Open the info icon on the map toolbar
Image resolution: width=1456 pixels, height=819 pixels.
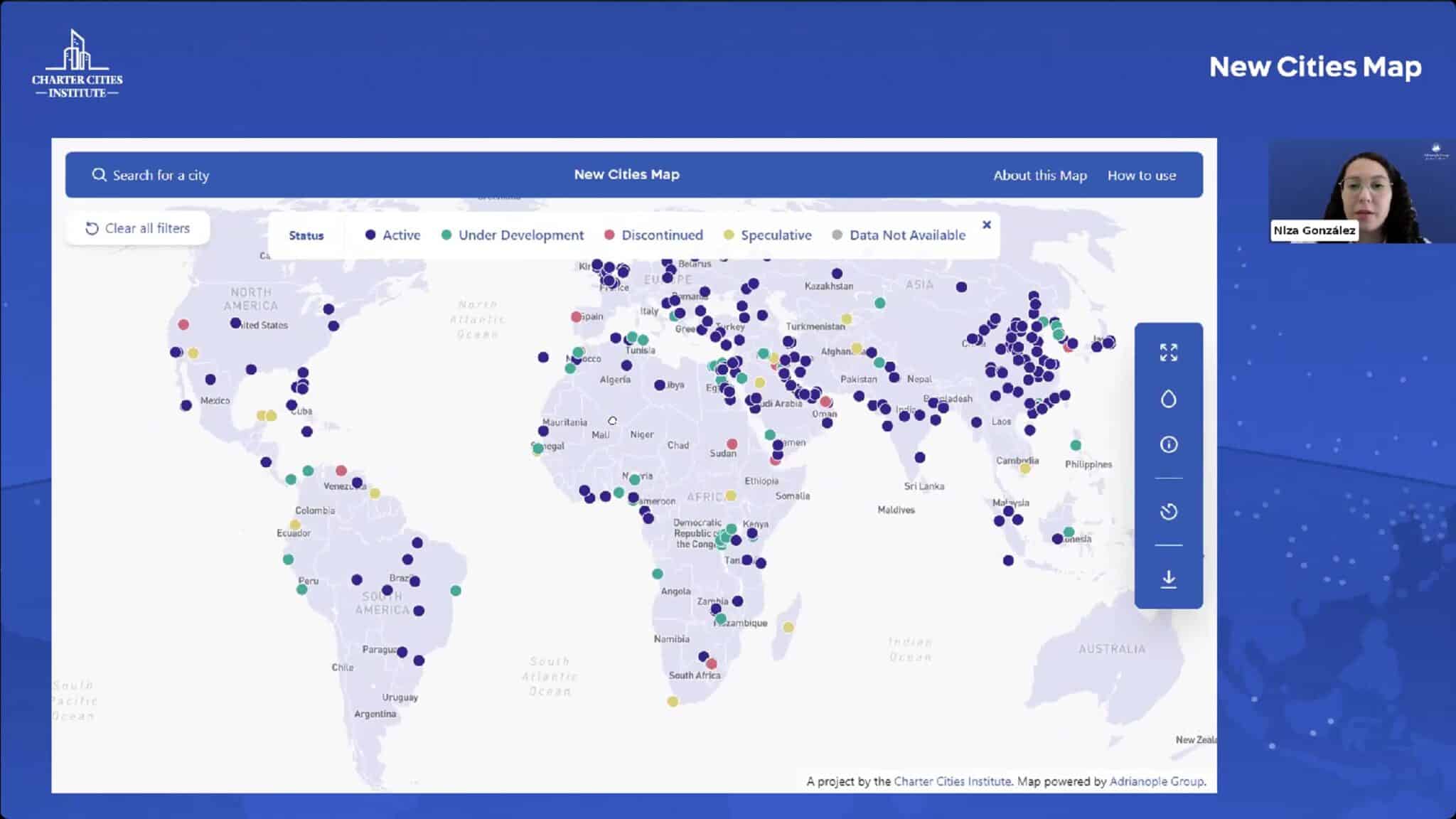point(1168,444)
